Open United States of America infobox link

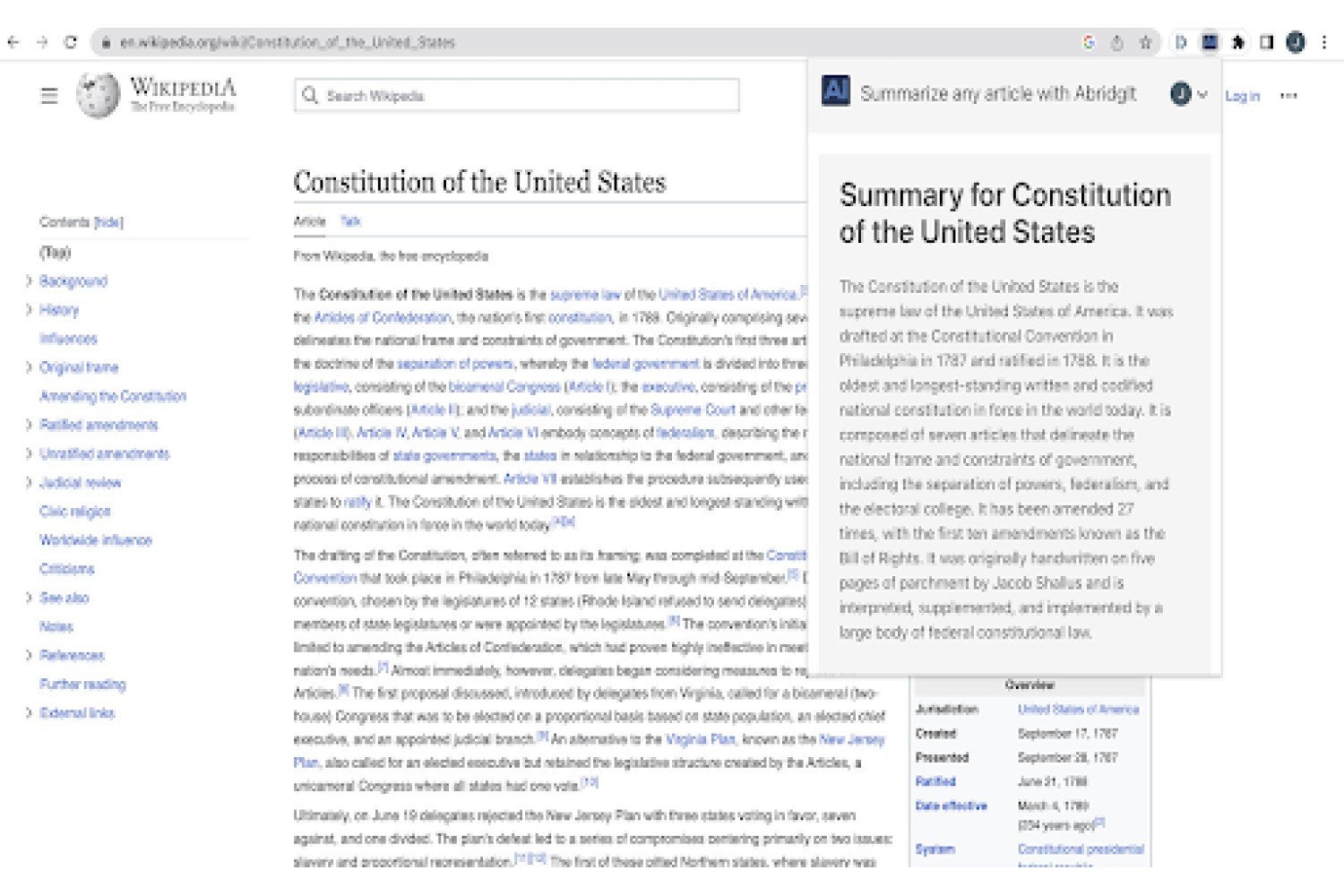coord(1078,710)
